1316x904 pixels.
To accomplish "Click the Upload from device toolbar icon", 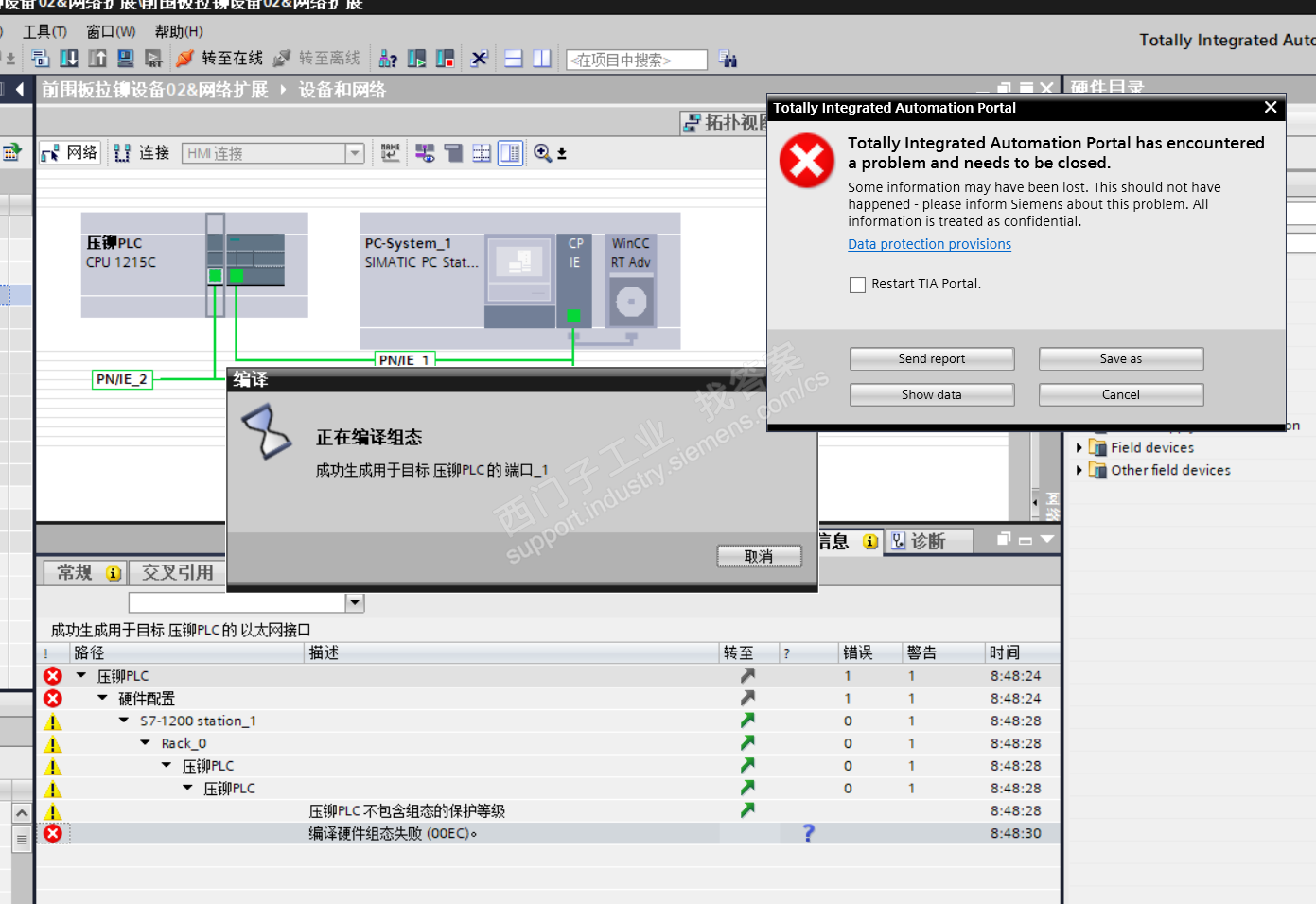I will pyautogui.click(x=97, y=59).
